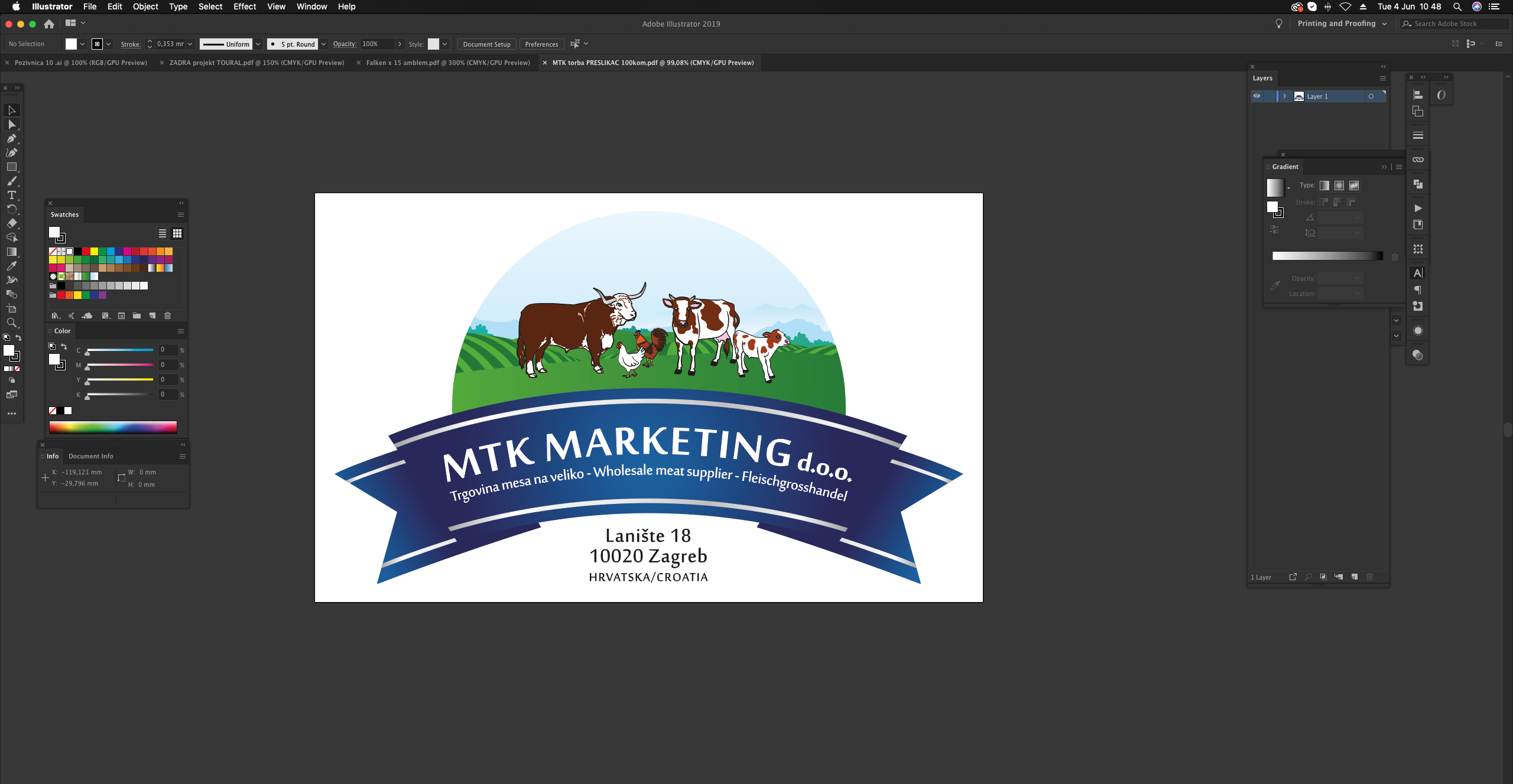Switch Swatches panel to thumbnail view
This screenshot has height=784, width=1513.
point(177,233)
